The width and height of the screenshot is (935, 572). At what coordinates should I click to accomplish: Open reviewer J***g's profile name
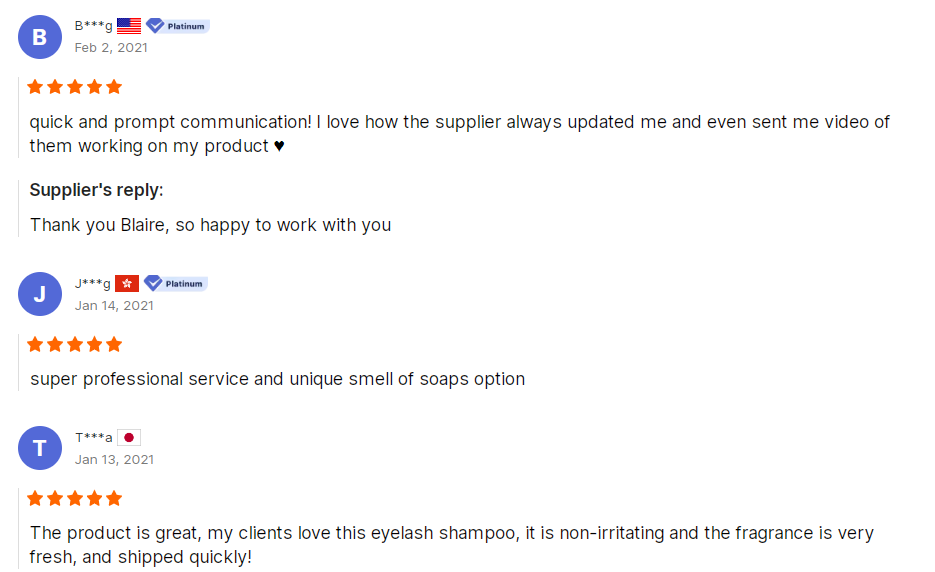coord(93,283)
